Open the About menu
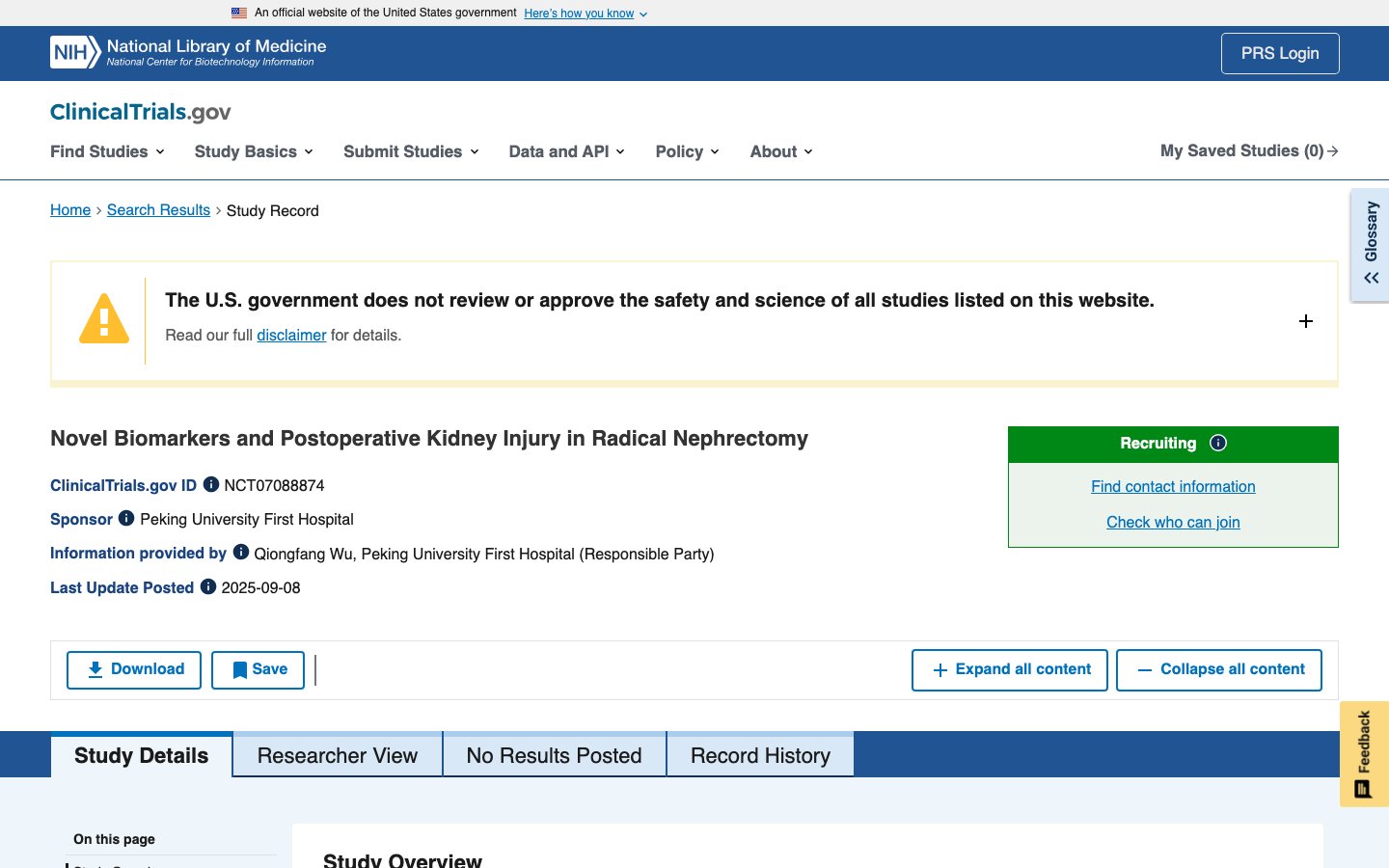 (781, 151)
